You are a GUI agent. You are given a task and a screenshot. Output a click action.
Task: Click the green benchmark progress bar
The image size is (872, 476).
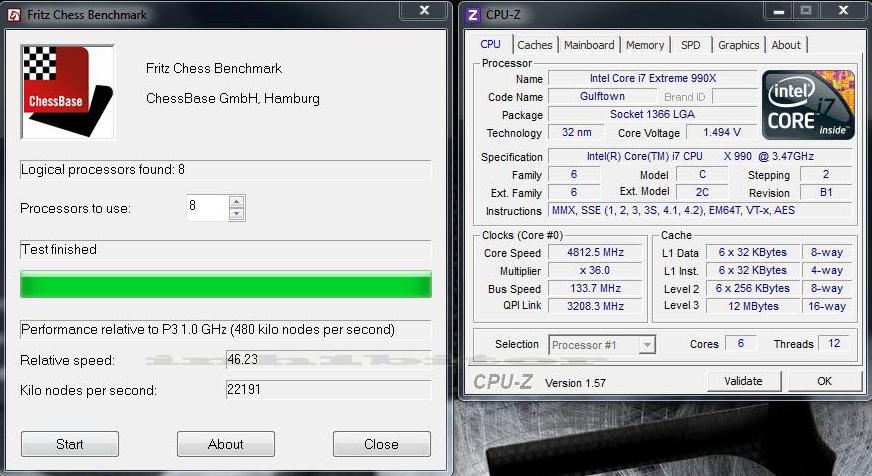point(226,285)
